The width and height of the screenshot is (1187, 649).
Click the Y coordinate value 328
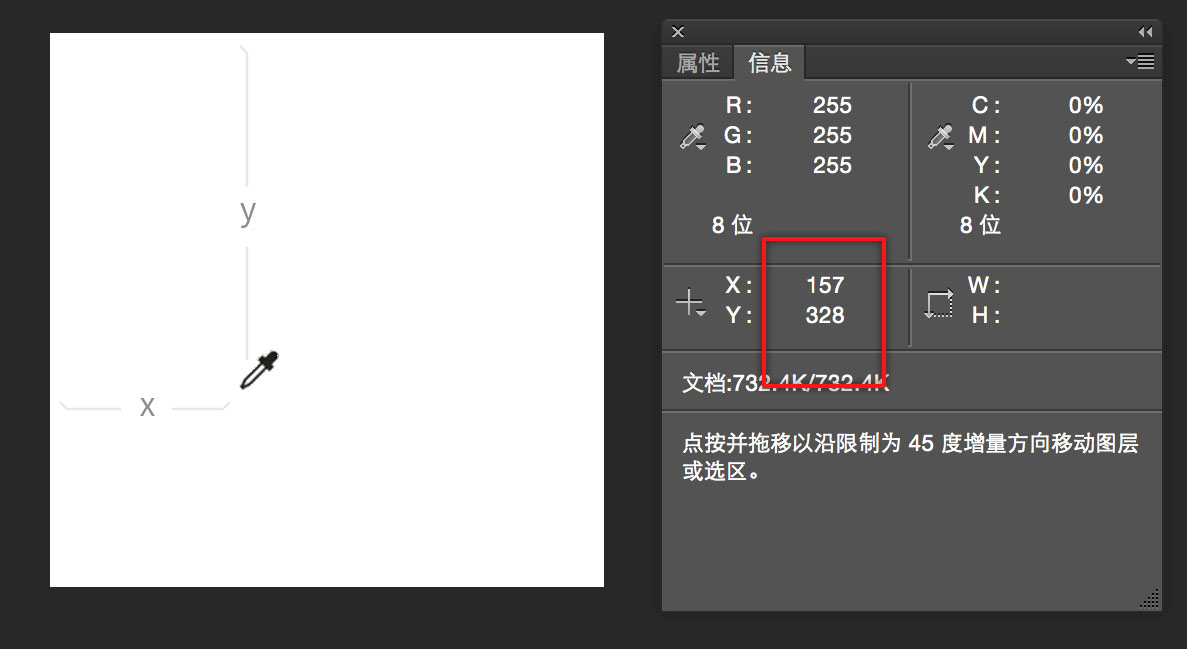[825, 315]
